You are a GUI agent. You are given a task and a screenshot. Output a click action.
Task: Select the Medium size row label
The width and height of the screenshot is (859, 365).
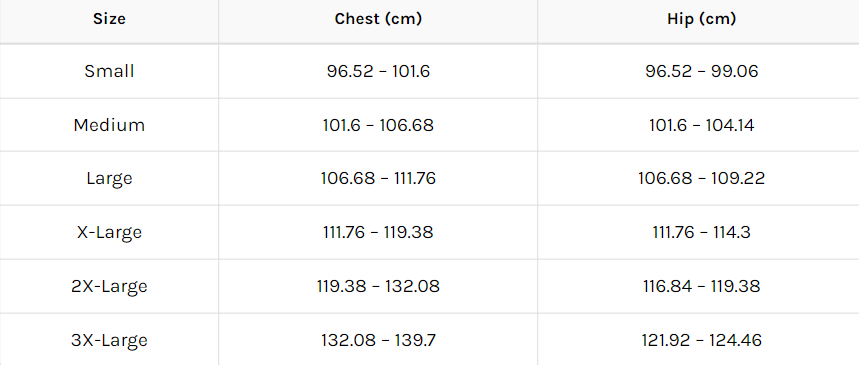point(109,125)
